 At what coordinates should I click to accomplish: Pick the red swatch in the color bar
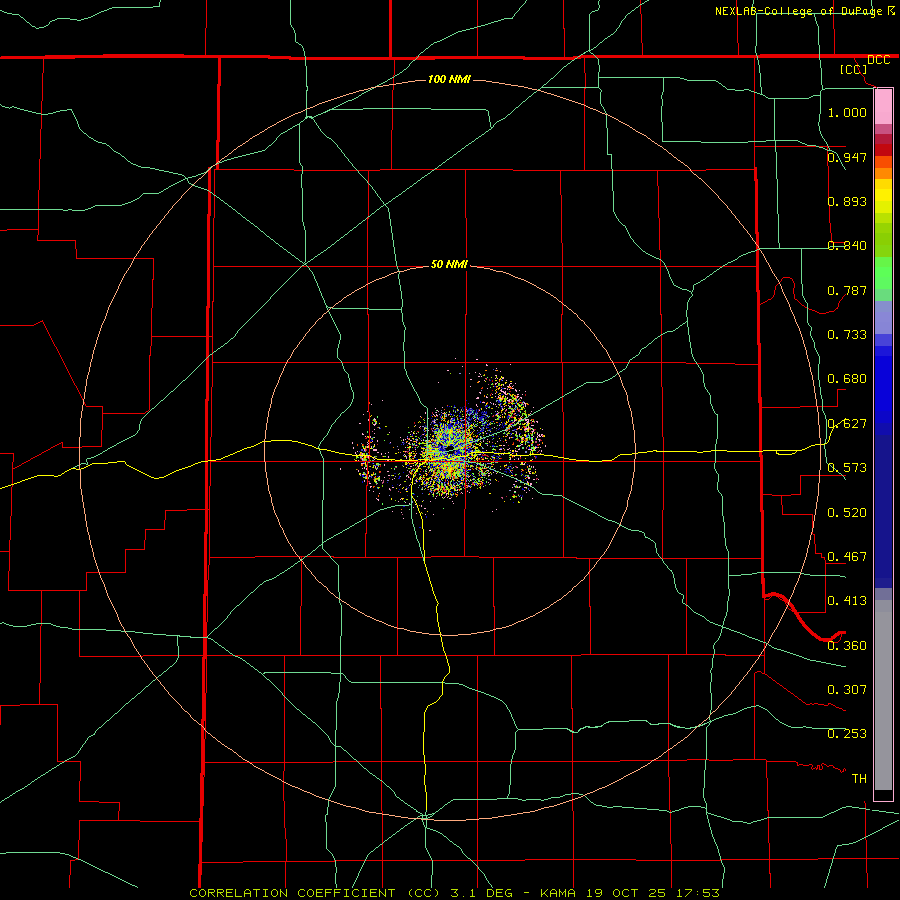[x=883, y=149]
